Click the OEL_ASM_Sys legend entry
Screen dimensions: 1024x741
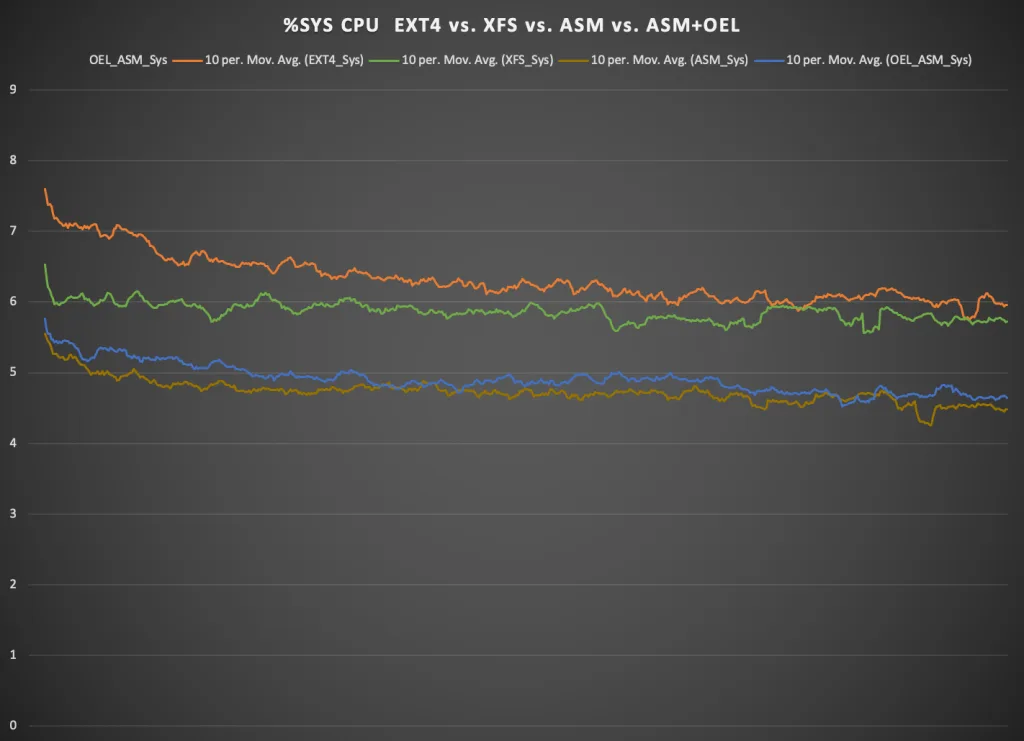pos(128,59)
